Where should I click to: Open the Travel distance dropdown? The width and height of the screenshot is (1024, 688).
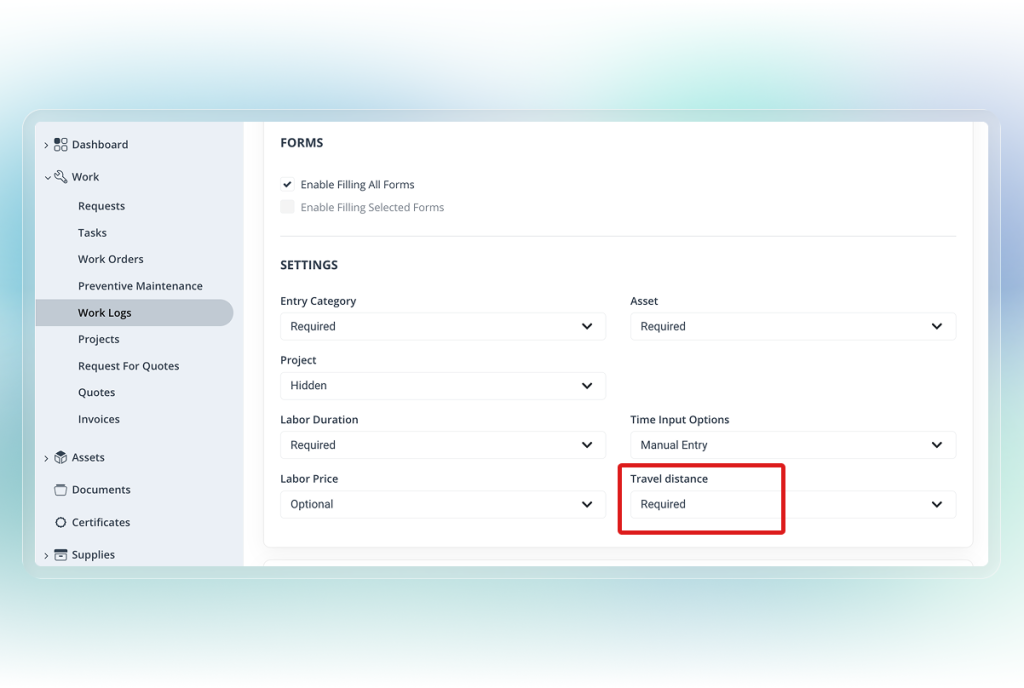(792, 505)
